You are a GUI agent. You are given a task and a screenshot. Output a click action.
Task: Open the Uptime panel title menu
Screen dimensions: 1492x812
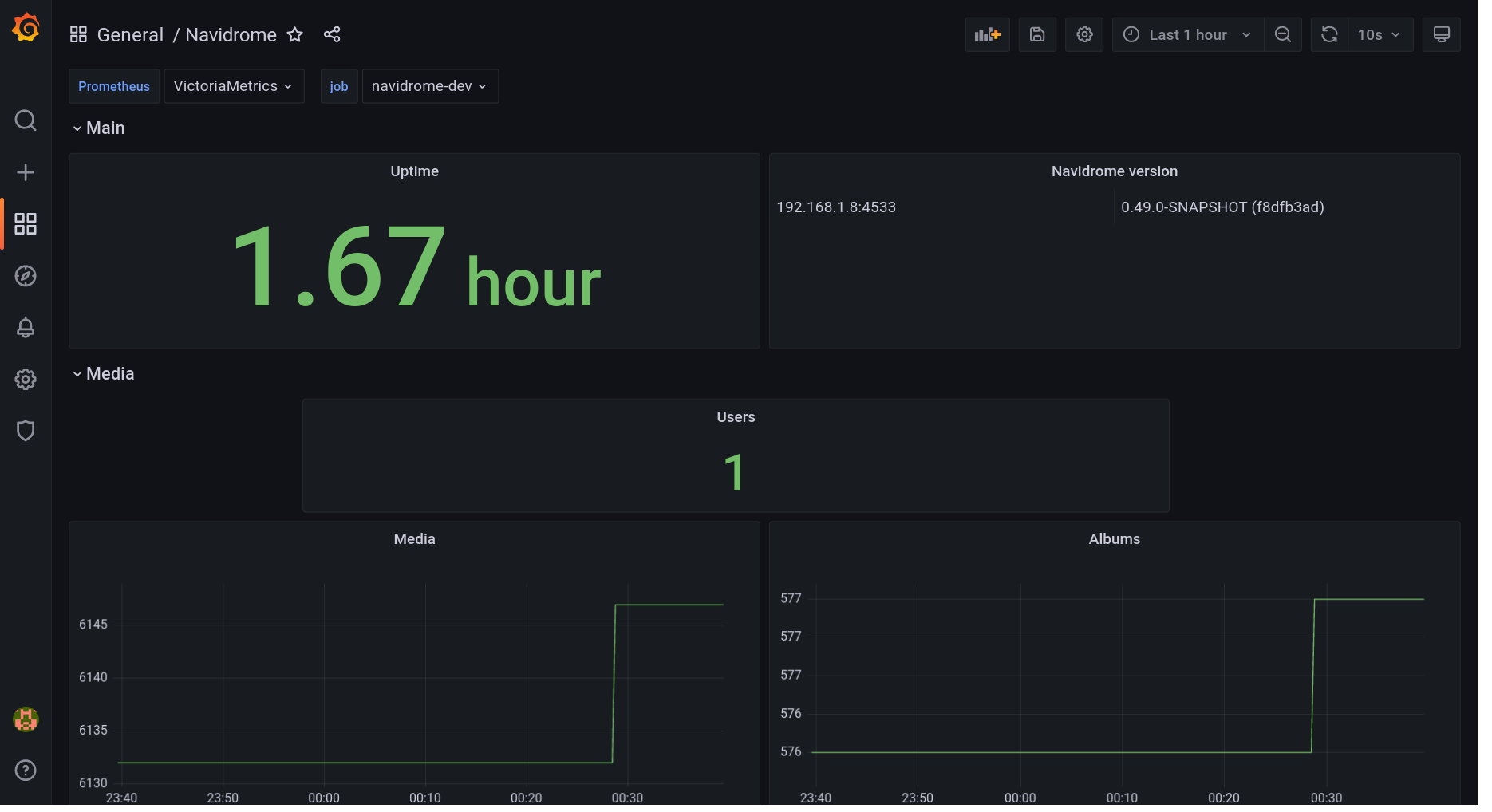click(x=415, y=171)
